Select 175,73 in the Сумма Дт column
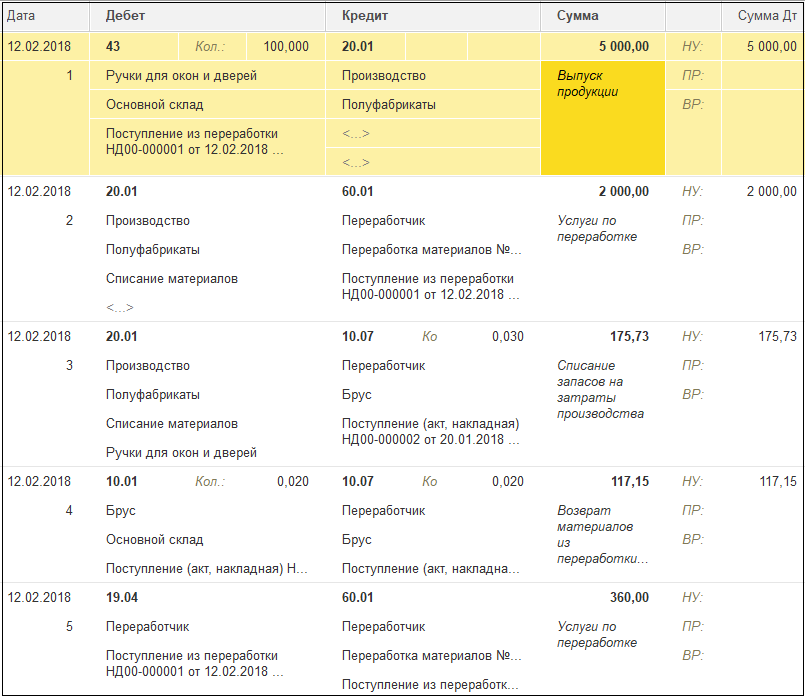 tap(778, 337)
